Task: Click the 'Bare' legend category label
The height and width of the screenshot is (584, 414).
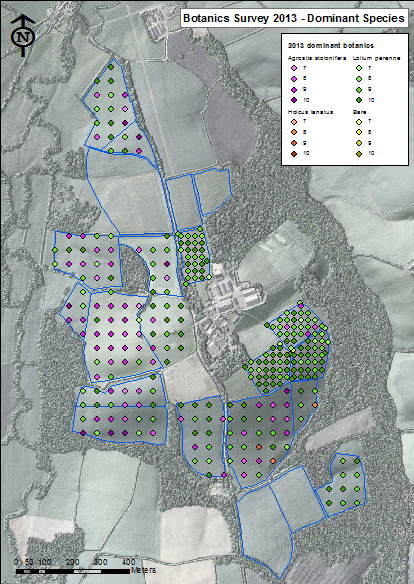Action: [x=360, y=112]
